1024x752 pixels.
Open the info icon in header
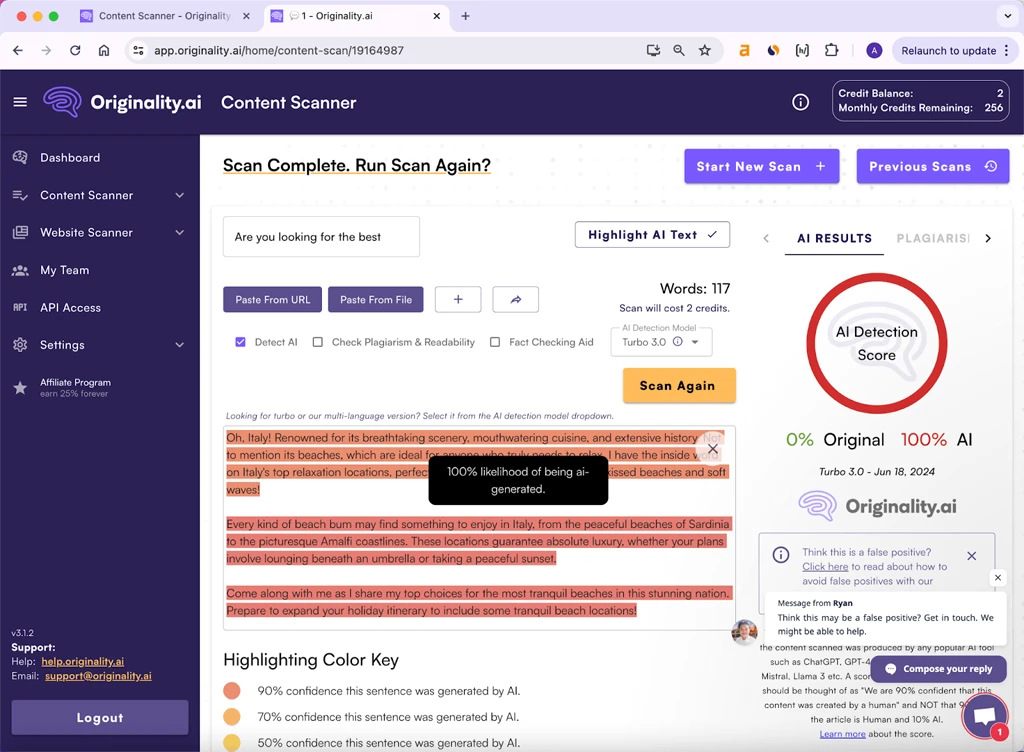click(x=800, y=102)
